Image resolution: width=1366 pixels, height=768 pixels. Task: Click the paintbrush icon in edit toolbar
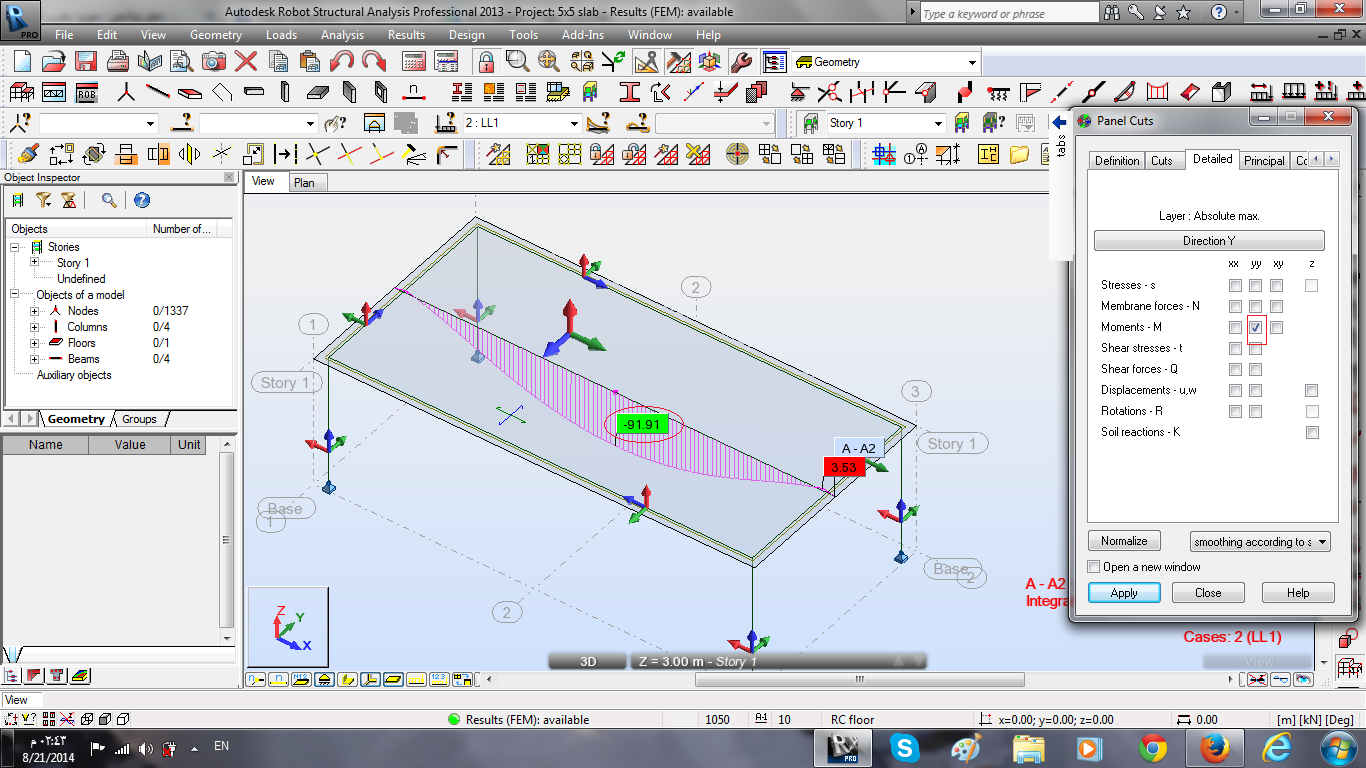[29, 155]
